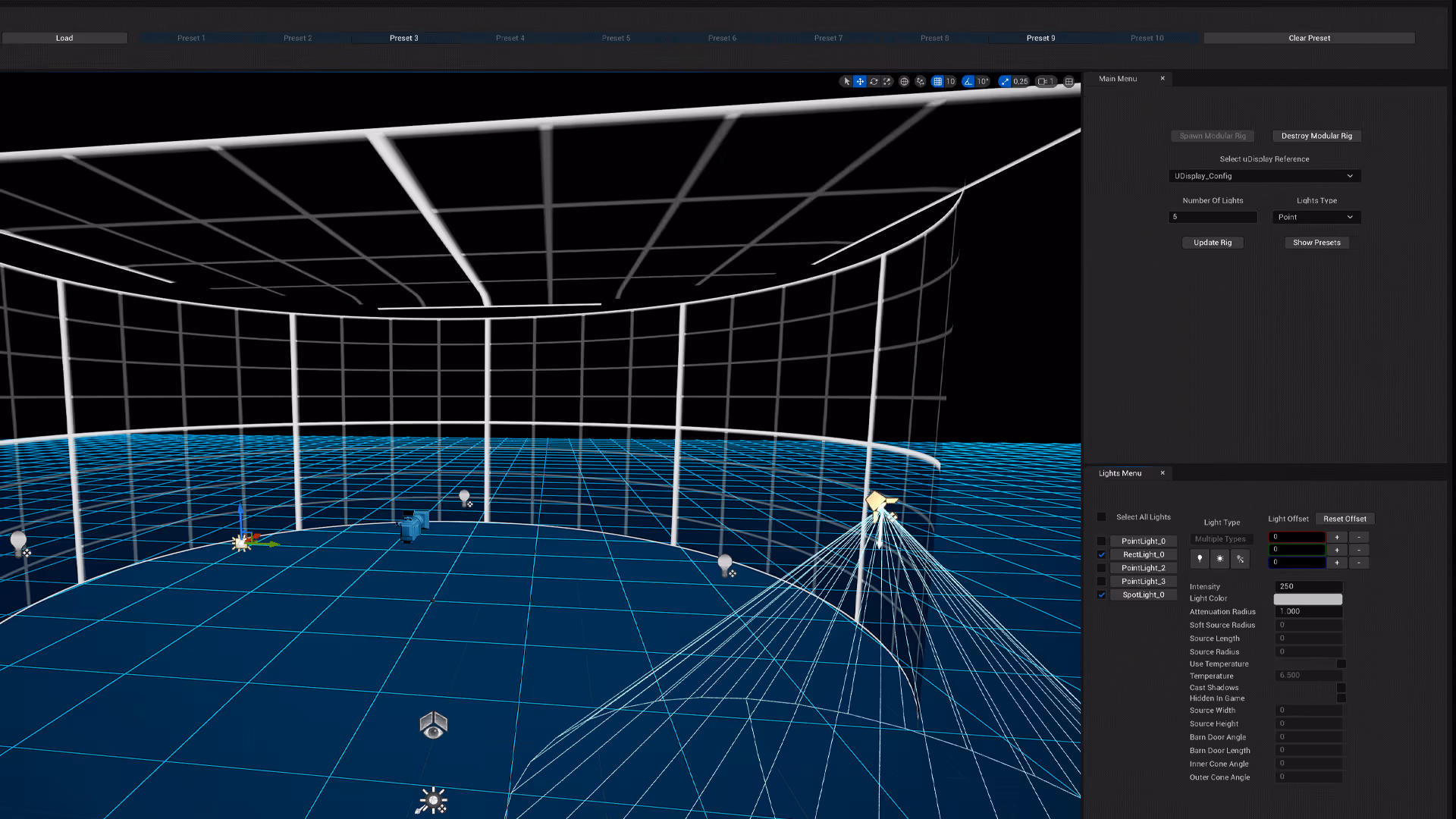Toggle grid snapping icon
The image size is (1456, 819).
point(938,81)
